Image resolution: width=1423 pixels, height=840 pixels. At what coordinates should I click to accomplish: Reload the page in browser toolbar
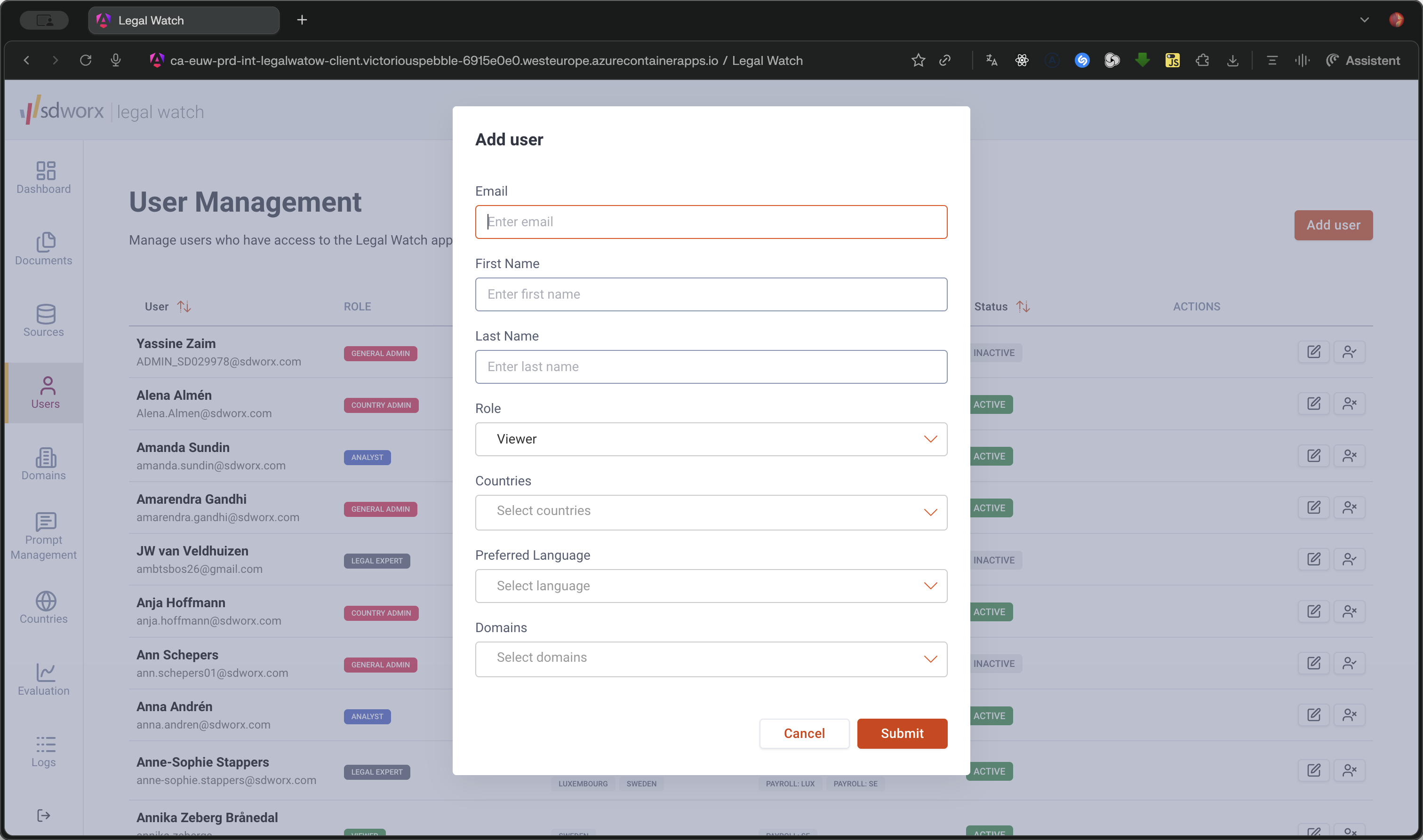tap(86, 60)
